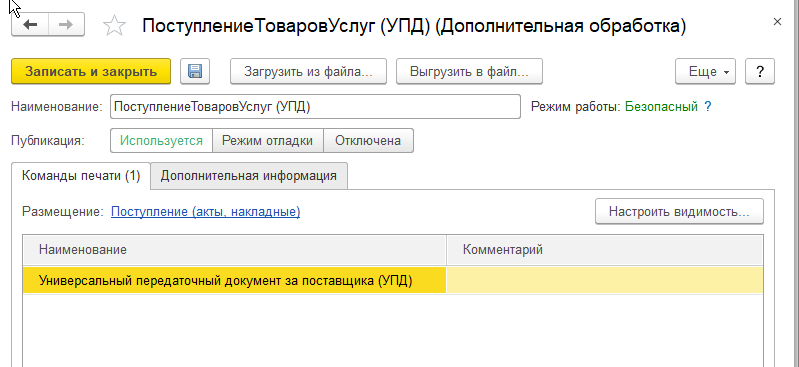Open help with the question mark button
The width and height of the screenshot is (799, 367).
[x=760, y=71]
